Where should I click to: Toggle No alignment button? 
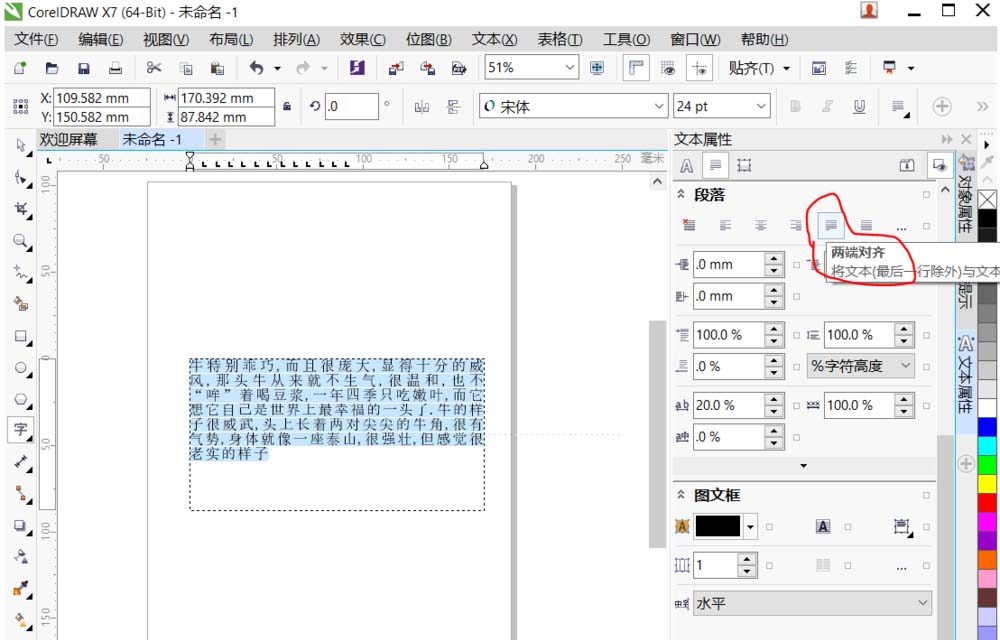(689, 225)
